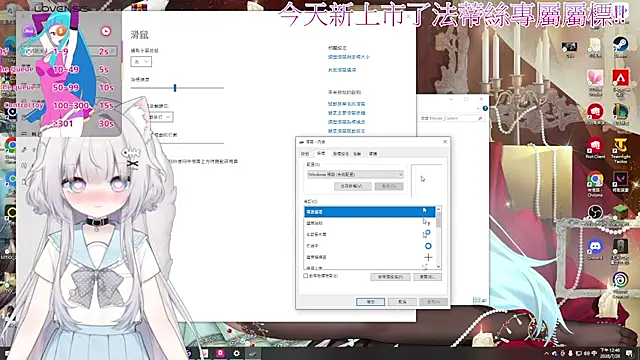
Task: Open adjust mouse and cursor size link
Action: coord(349,57)
